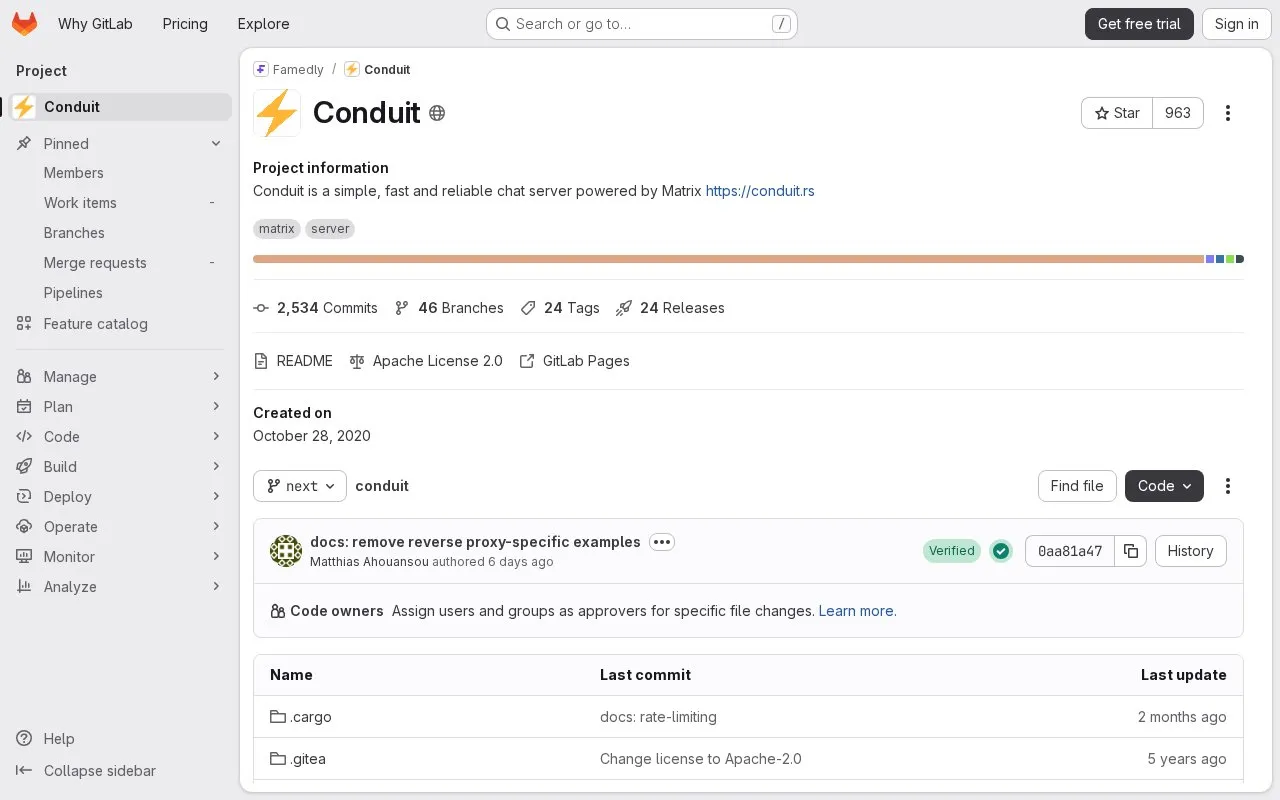The image size is (1280, 800).
Task: Collapse the sidebar
Action: point(87,771)
